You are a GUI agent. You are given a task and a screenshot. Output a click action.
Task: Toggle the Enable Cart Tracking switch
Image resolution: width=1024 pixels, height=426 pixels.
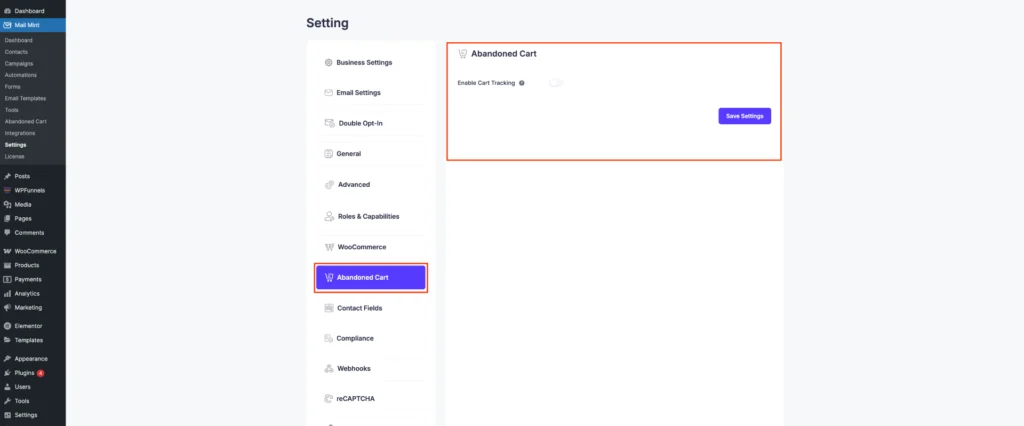coord(556,83)
